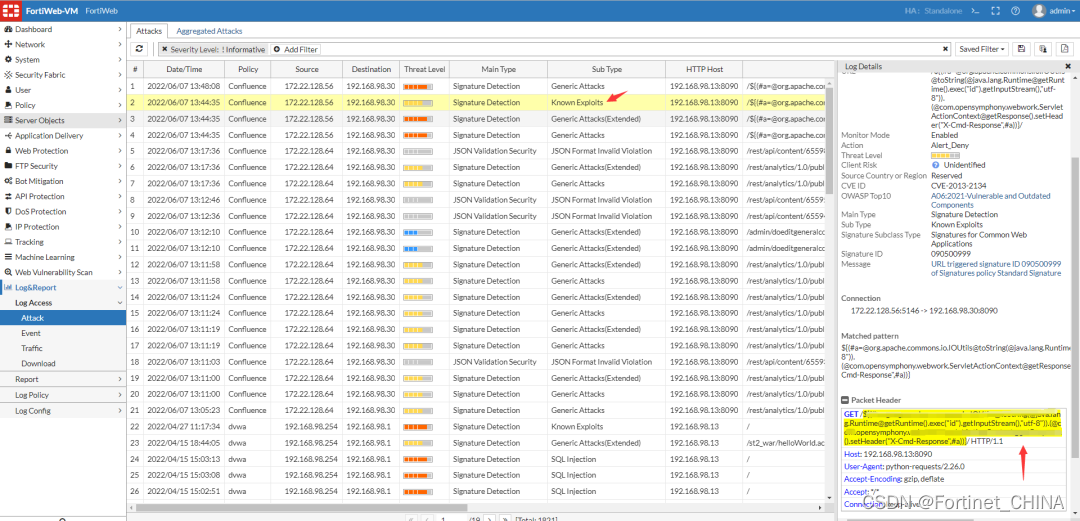
Task: Open the Log Config menu
Action: coord(63,411)
